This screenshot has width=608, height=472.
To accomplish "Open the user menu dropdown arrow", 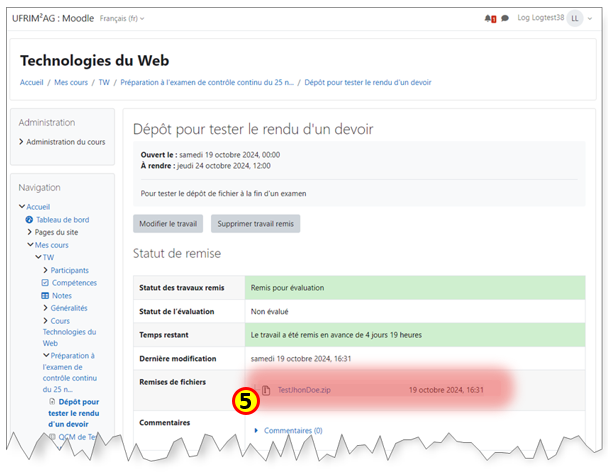I will click(588, 18).
